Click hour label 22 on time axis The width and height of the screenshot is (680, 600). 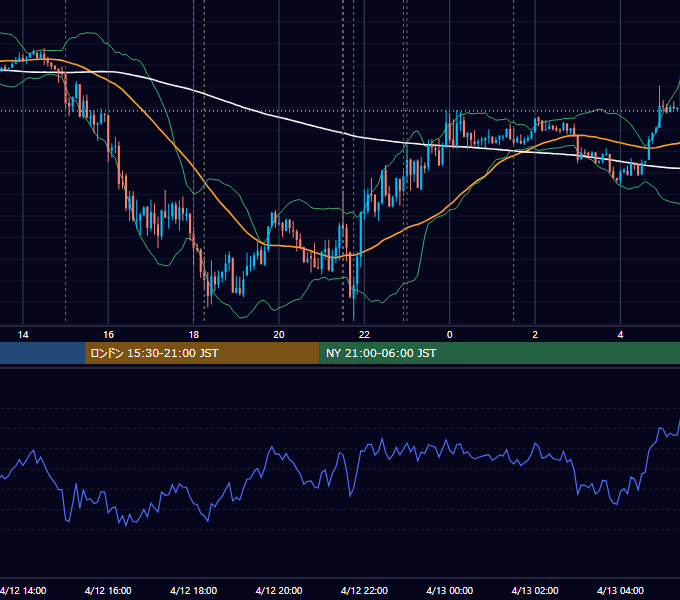tap(364, 335)
